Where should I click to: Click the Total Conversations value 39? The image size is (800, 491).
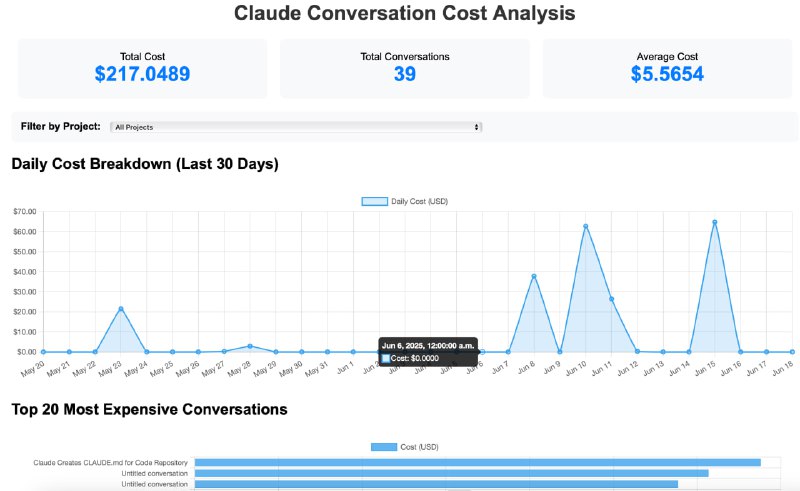click(x=405, y=74)
